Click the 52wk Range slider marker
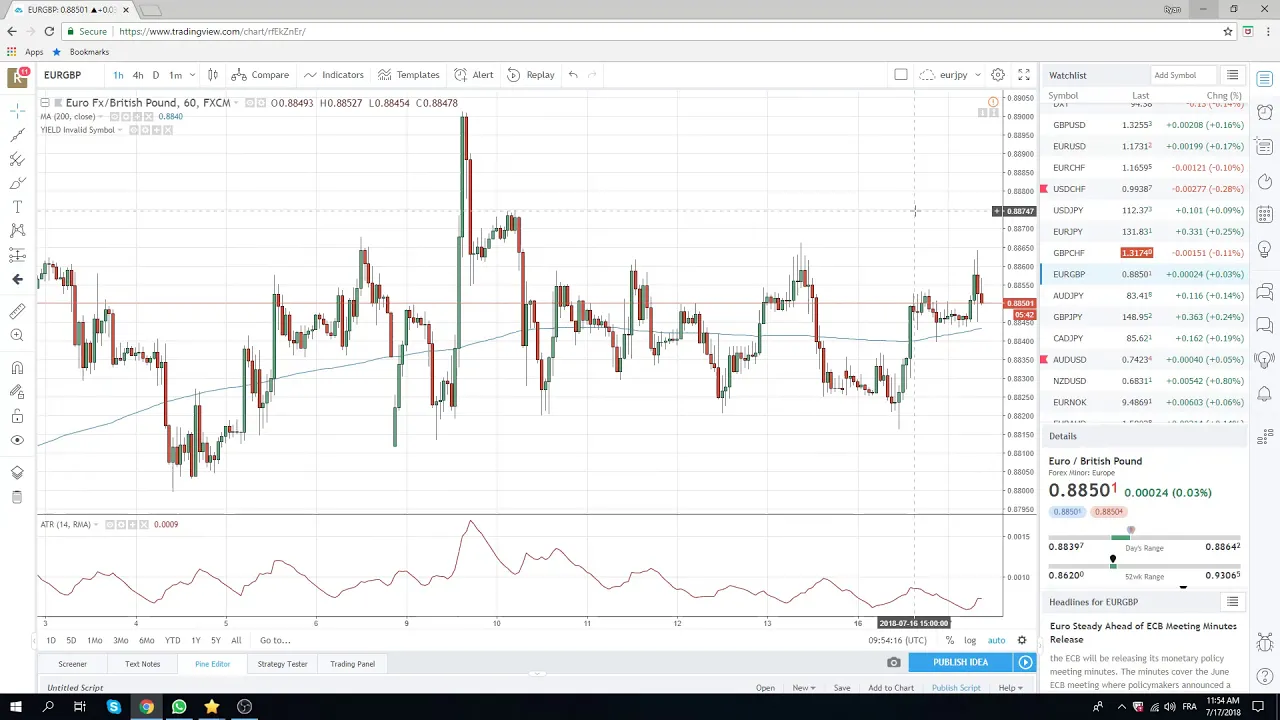The height and width of the screenshot is (720, 1280). click(1113, 561)
